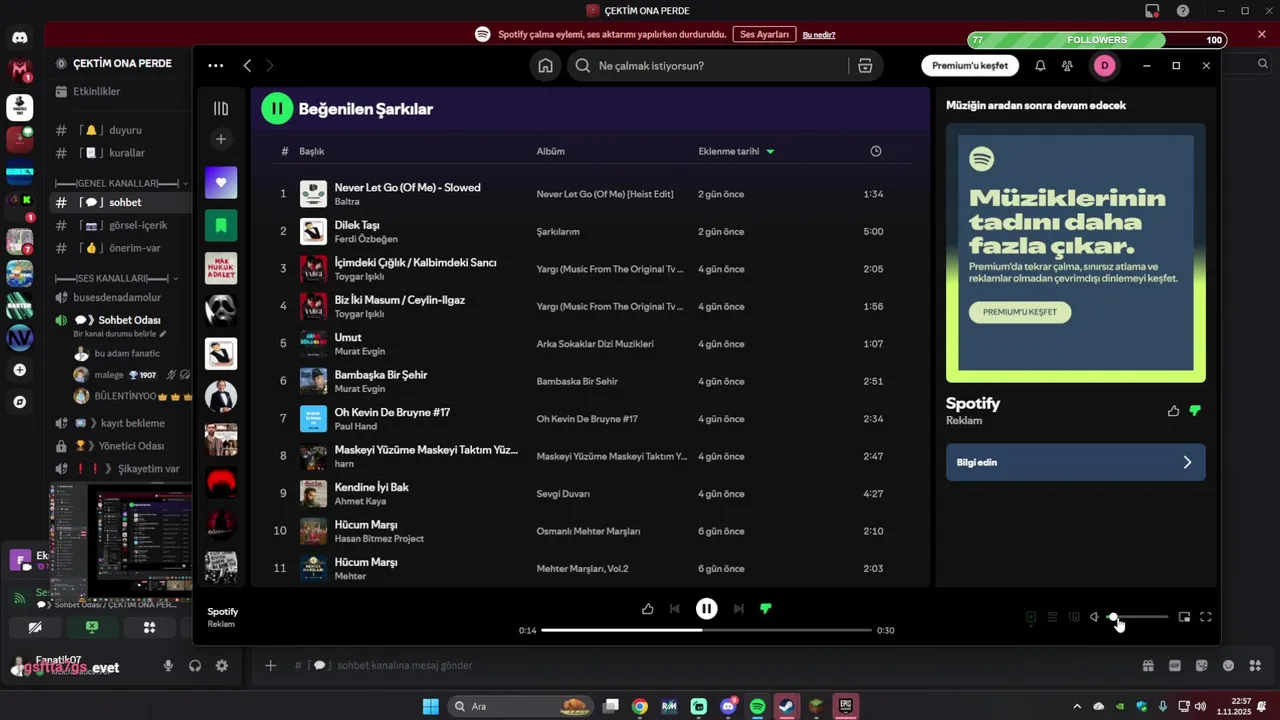Go back with Spotify left arrow
The width and height of the screenshot is (1280, 720).
(247, 66)
